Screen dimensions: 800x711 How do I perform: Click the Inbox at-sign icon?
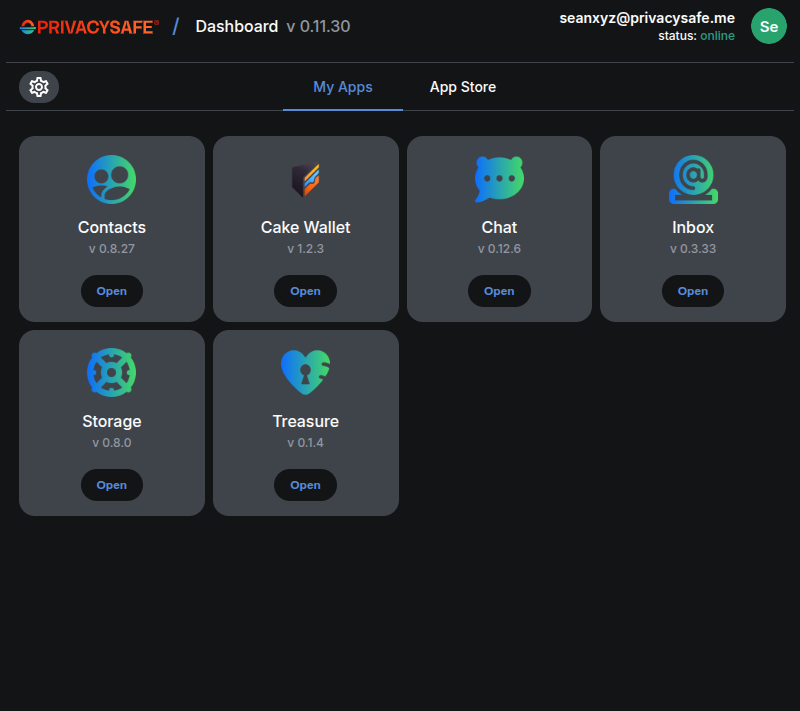693,180
